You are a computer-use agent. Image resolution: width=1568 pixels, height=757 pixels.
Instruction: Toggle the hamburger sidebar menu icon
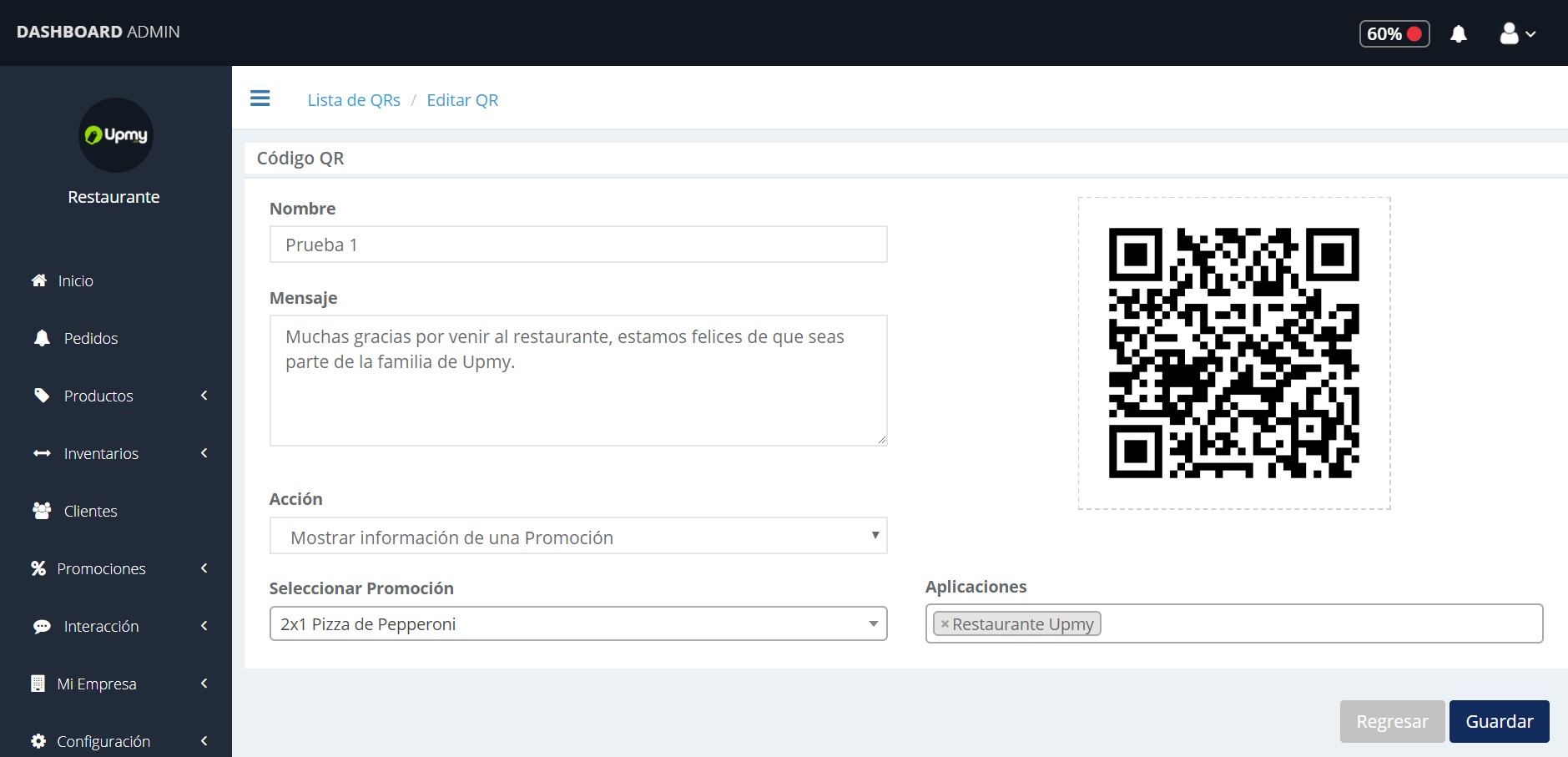pyautogui.click(x=260, y=98)
